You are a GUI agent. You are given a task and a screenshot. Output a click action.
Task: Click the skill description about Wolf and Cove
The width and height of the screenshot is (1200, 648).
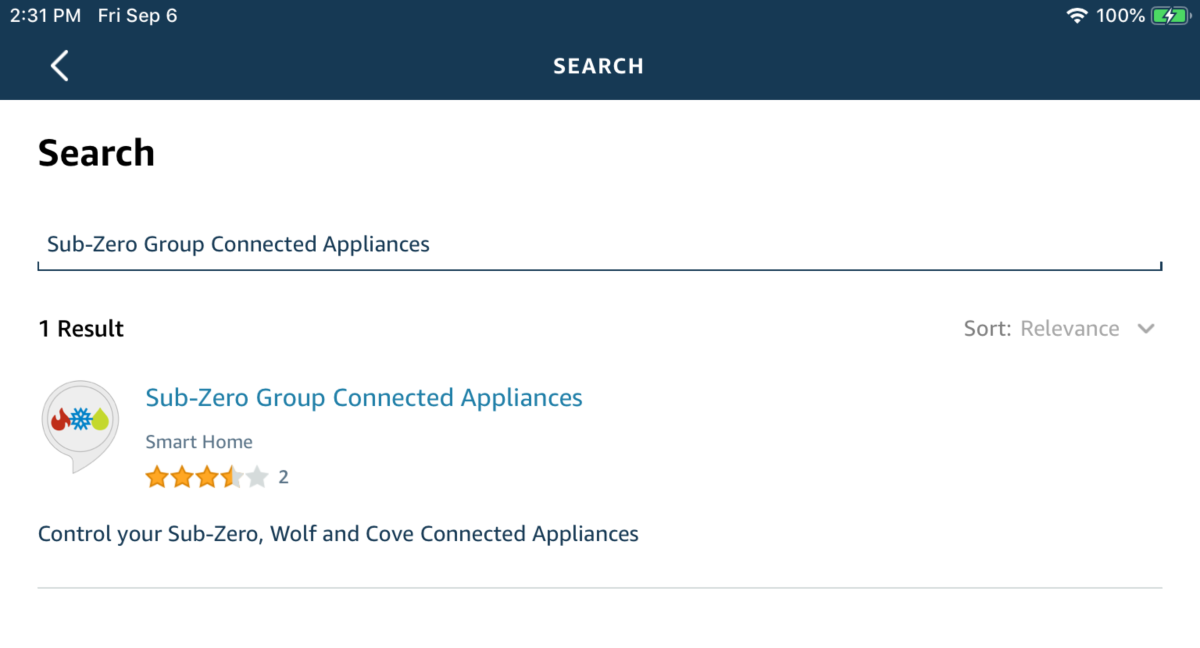tap(338, 534)
